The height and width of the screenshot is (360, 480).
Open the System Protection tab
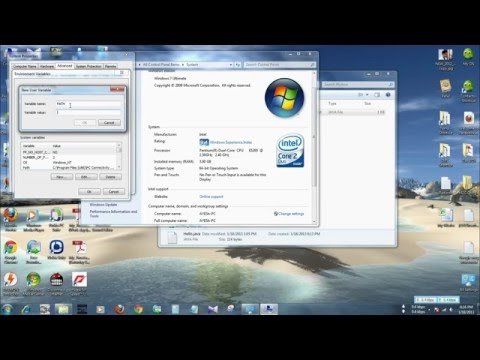(89, 66)
